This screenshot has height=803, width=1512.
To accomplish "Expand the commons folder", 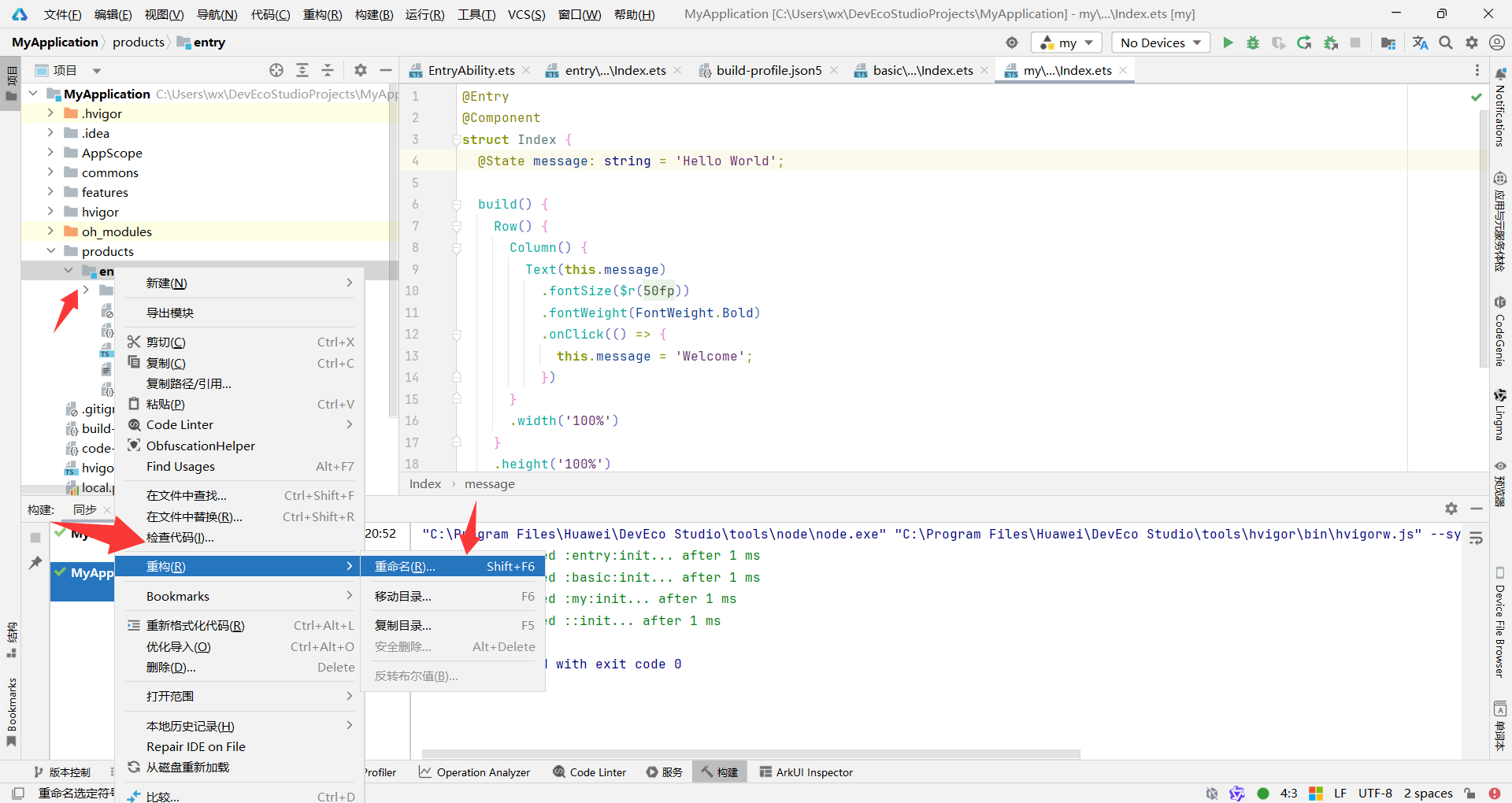I will click(50, 172).
